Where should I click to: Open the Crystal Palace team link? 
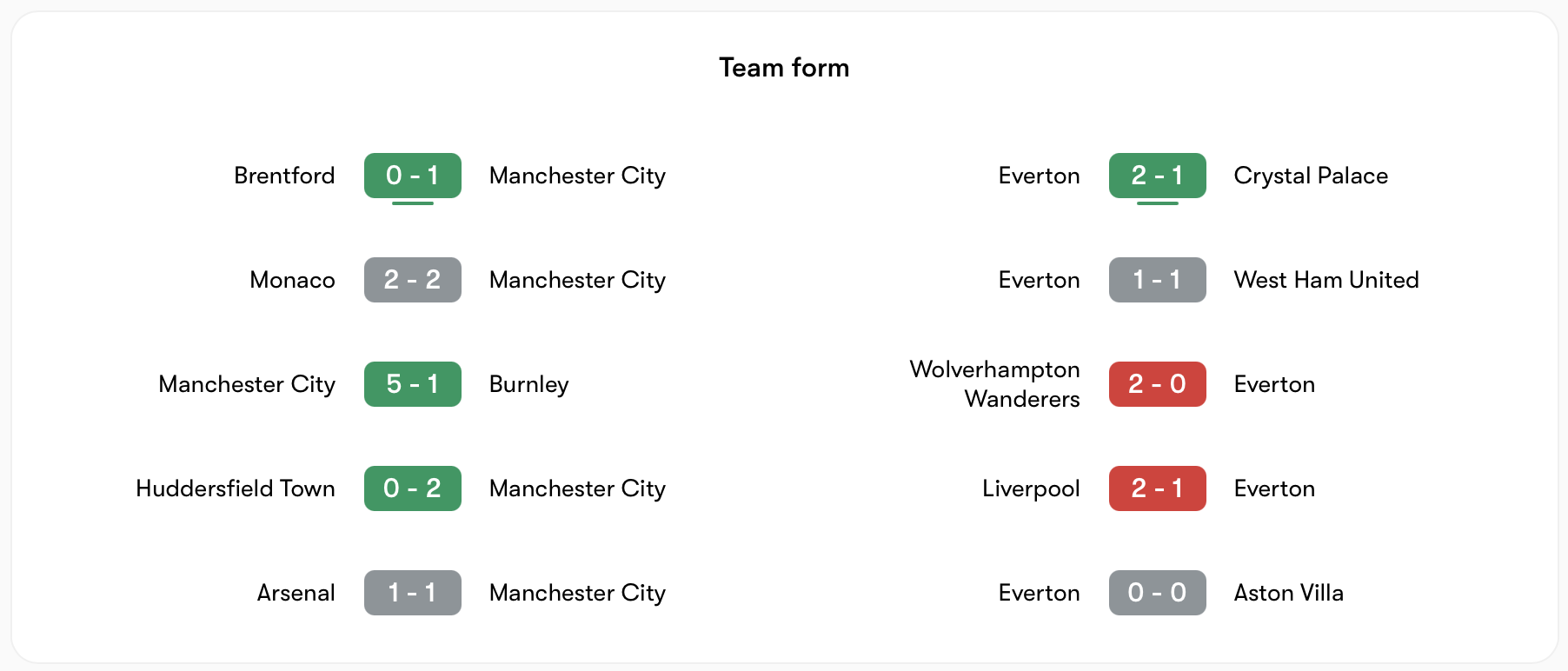pyautogui.click(x=1311, y=176)
